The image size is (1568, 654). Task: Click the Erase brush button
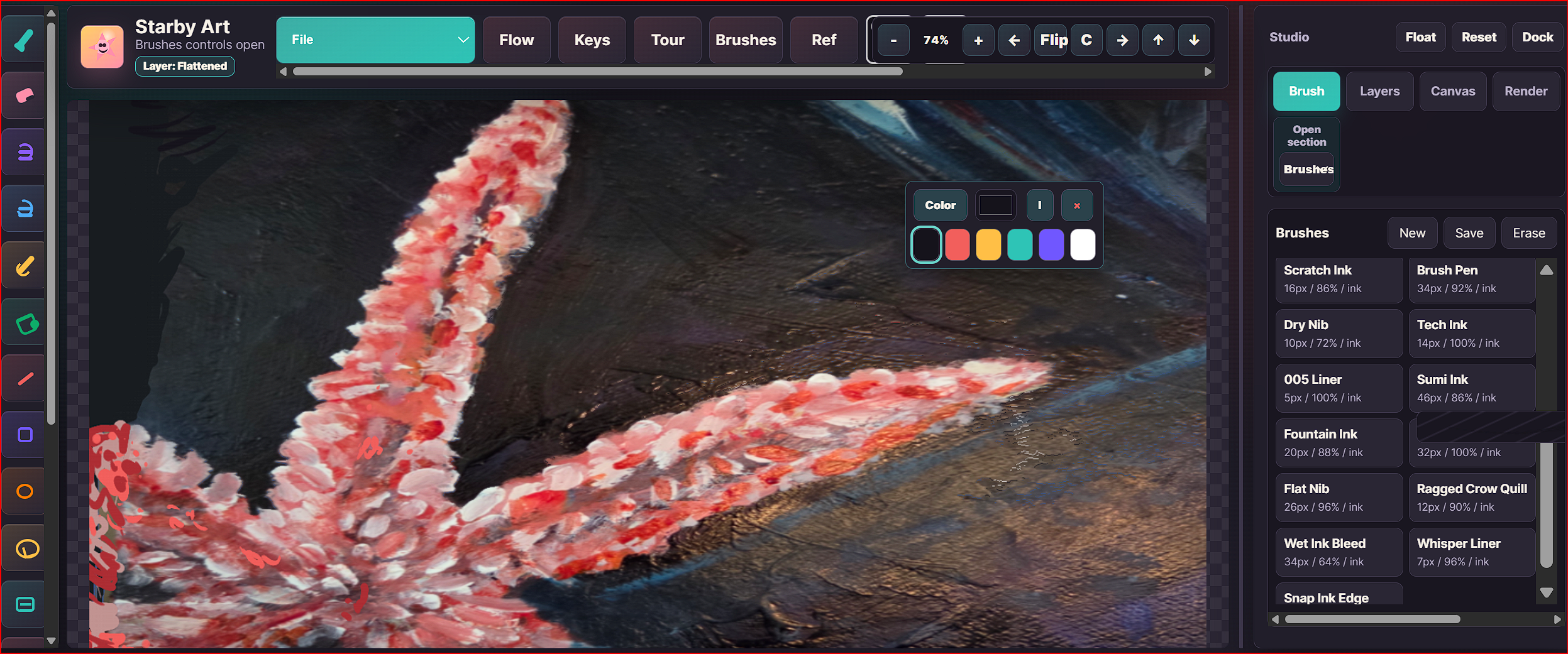coord(1529,233)
